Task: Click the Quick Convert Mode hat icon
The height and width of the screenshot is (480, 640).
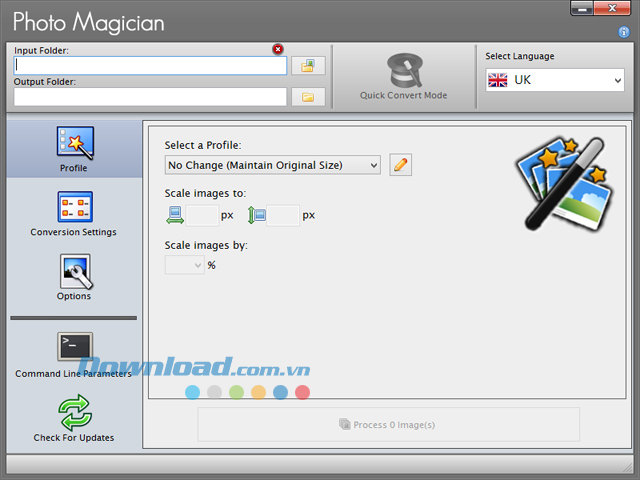Action: coord(404,70)
